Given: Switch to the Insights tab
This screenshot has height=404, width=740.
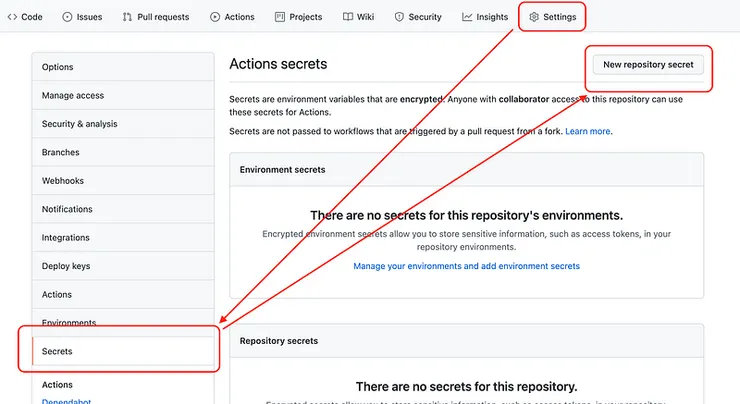Looking at the screenshot, I should coord(492,17).
